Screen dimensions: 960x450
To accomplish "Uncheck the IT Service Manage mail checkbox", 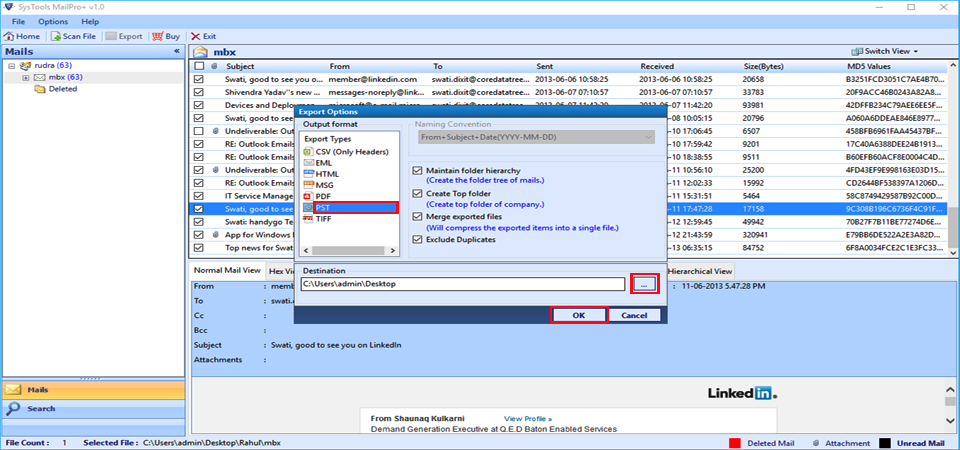I will tap(199, 196).
